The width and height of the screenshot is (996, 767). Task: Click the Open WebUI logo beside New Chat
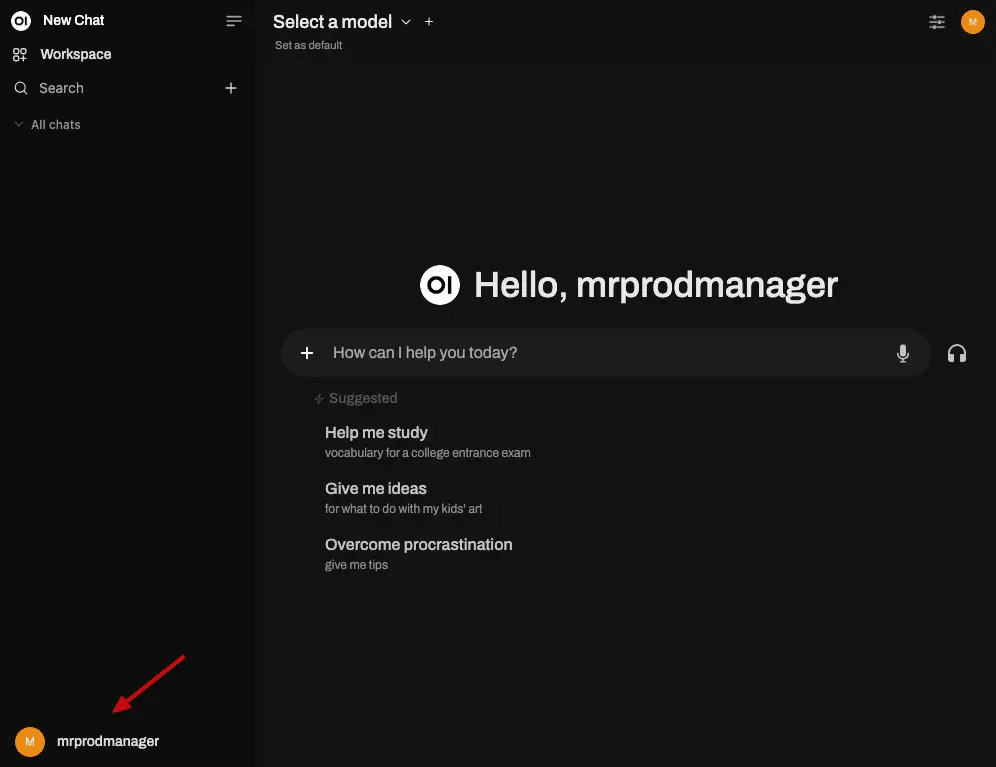(x=21, y=21)
